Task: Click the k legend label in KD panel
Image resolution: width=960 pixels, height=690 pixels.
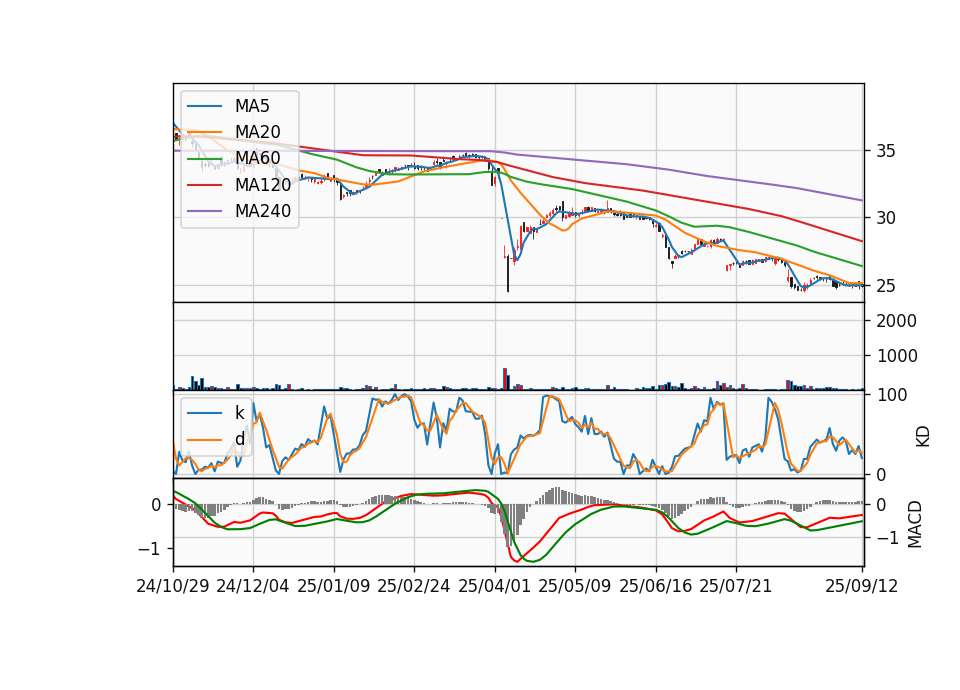Action: click(239, 413)
